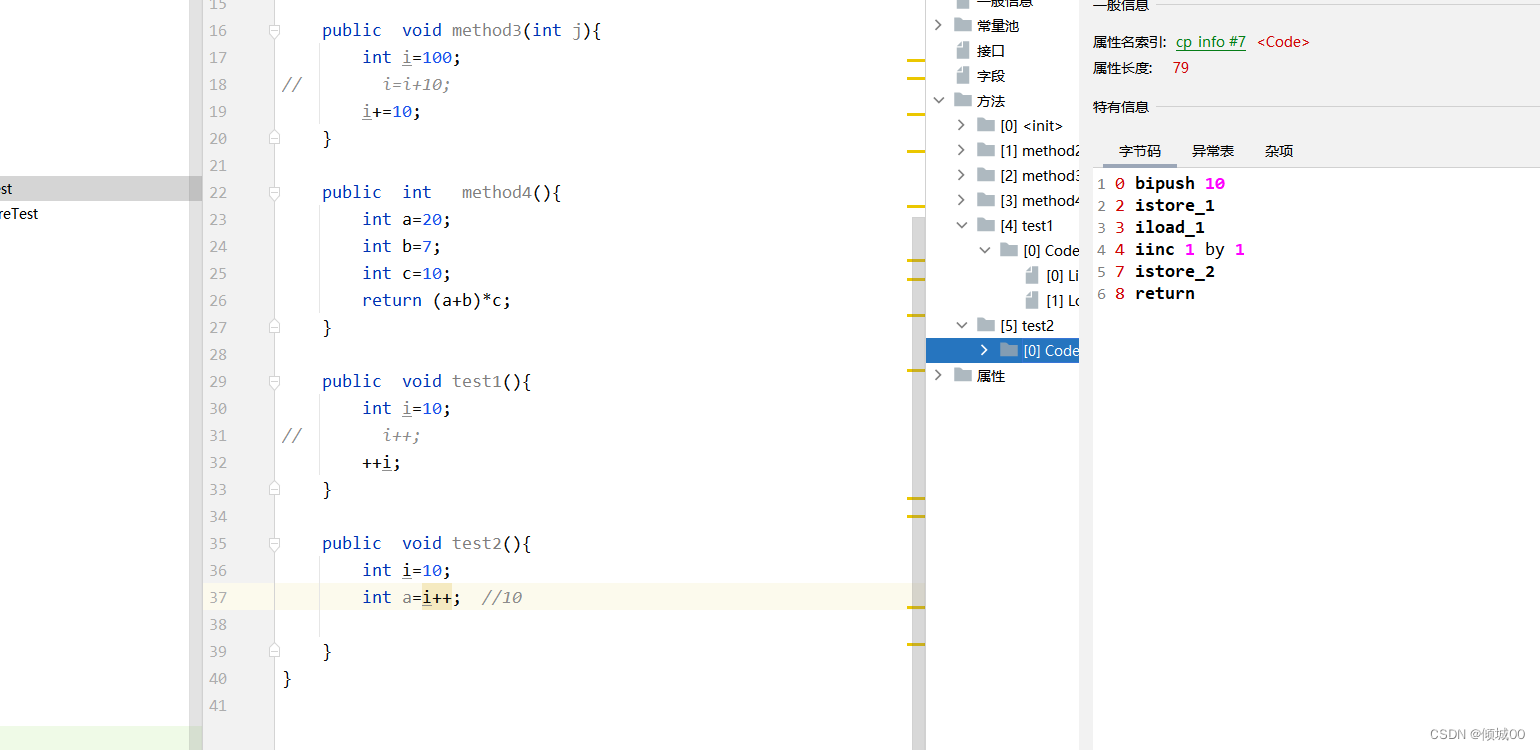Select the [3] method4 folder icon

pyautogui.click(x=986, y=200)
